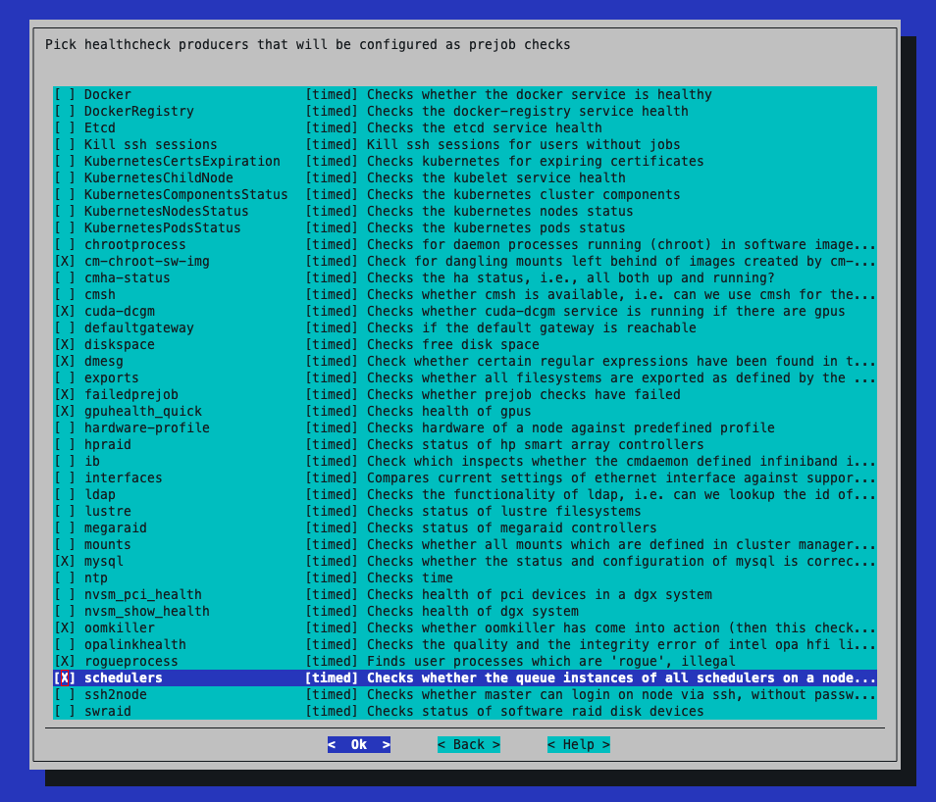The width and height of the screenshot is (936, 802).
Task: Uncheck the selected schedulers checkbox
Action: click(64, 678)
